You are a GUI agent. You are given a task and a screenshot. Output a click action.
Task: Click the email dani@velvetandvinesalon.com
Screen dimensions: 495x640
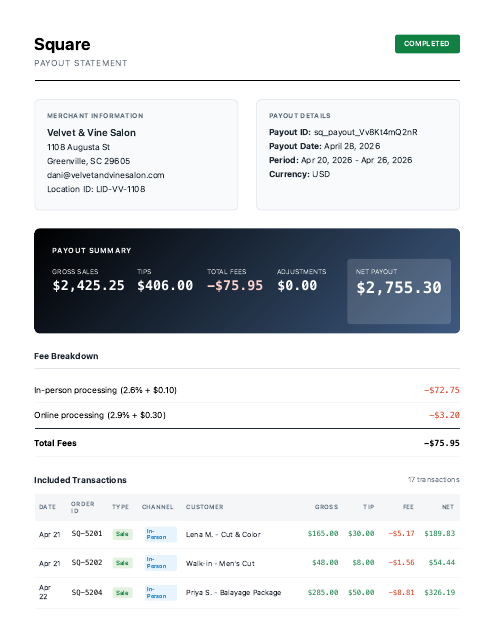pyautogui.click(x=106, y=175)
